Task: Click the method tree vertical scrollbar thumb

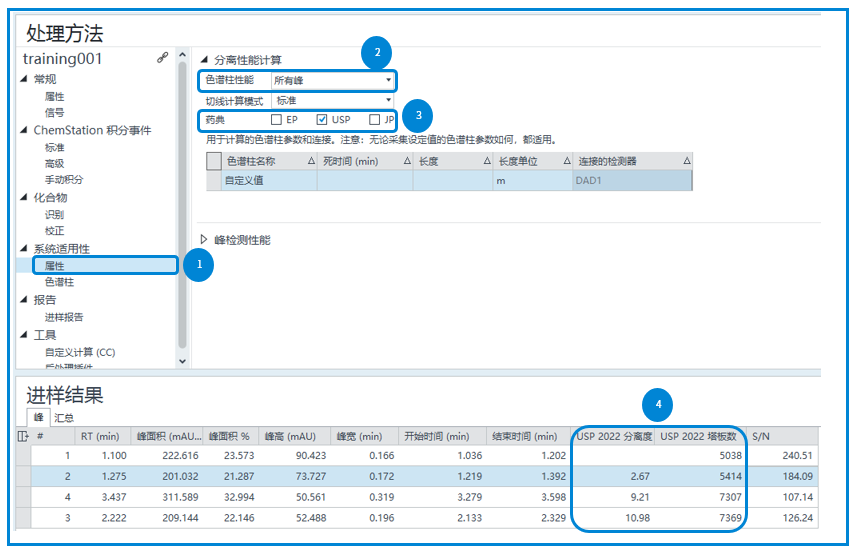Action: click(182, 204)
